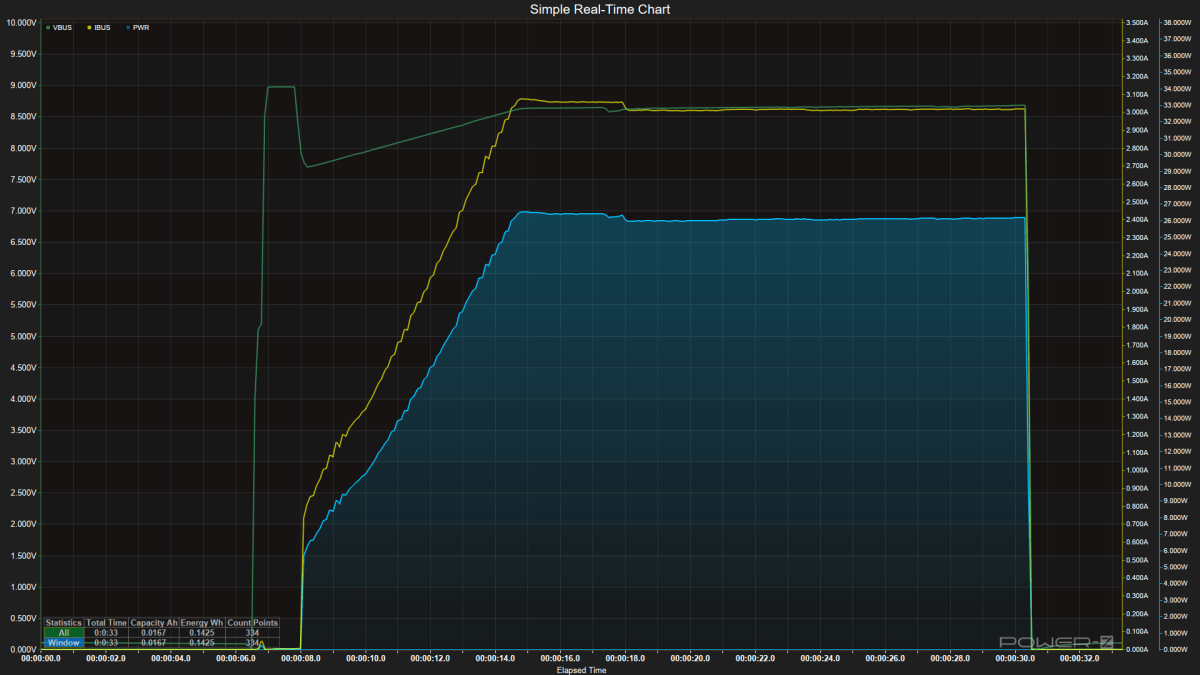
Task: Click the Elapsed Time axis label
Action: (581, 670)
